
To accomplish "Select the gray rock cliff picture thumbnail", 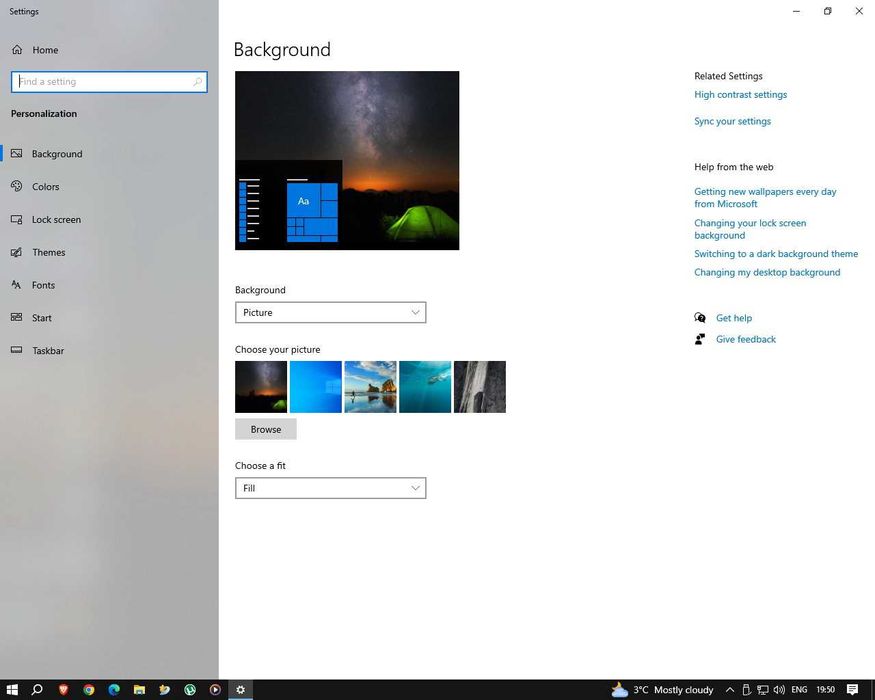I will coord(480,387).
